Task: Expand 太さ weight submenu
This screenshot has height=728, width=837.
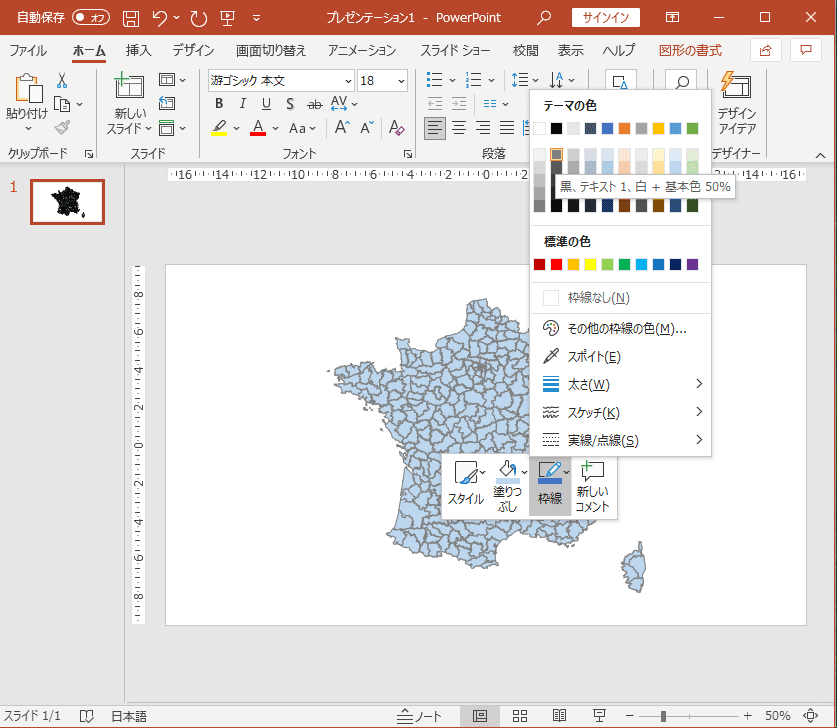Action: [x=620, y=384]
